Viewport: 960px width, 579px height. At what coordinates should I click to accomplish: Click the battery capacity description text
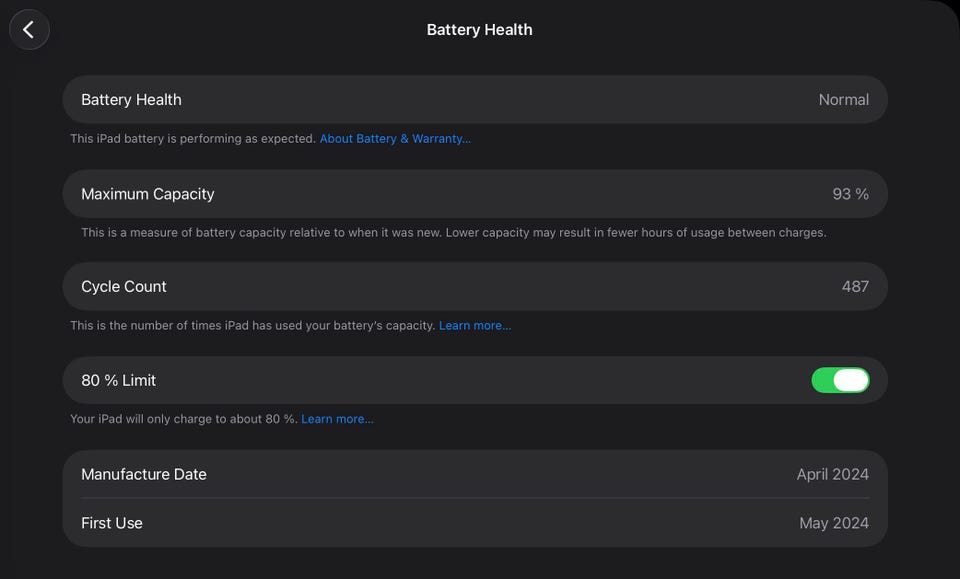[x=453, y=233]
